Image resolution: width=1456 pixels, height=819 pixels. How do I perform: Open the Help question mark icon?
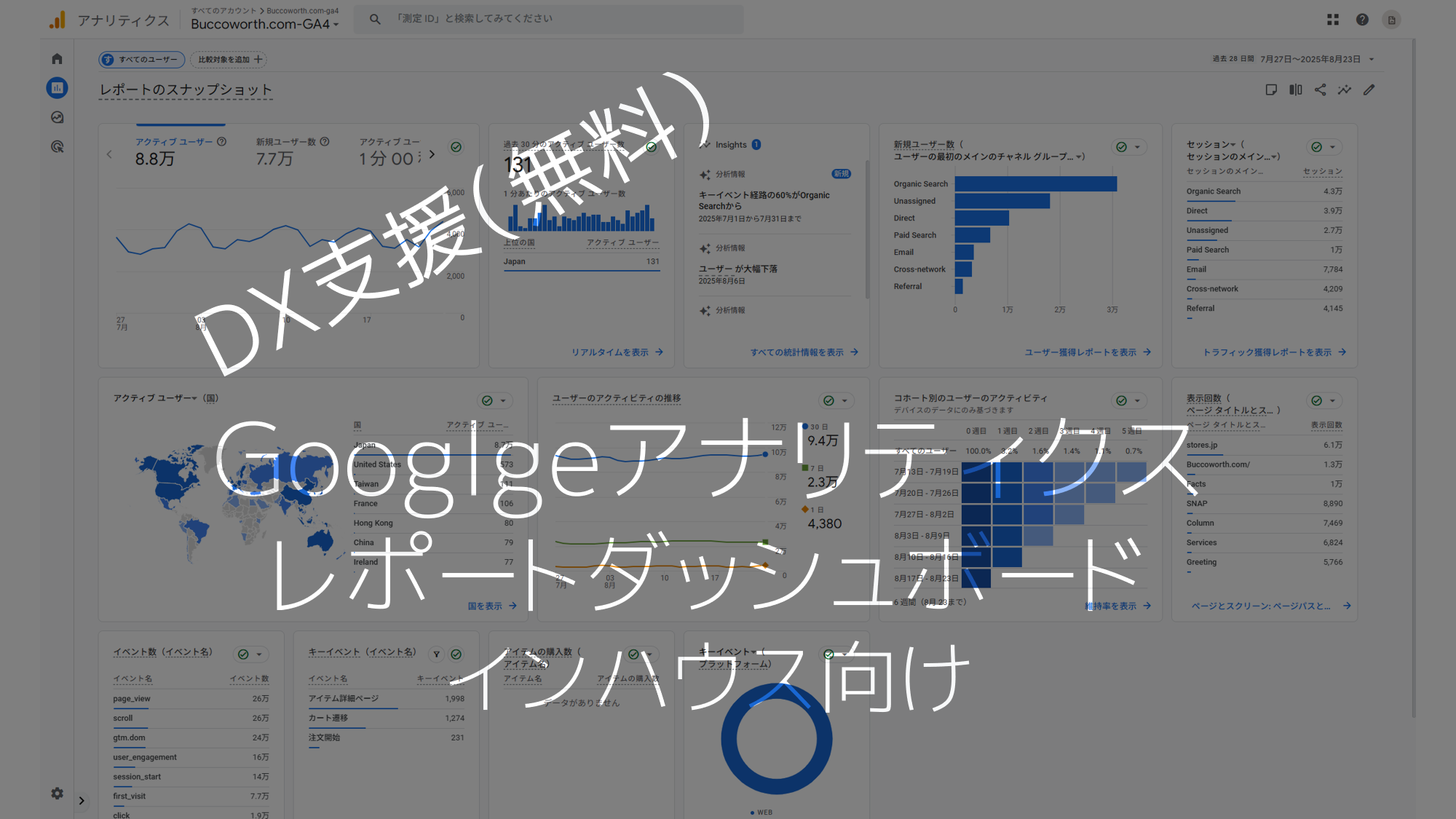1362,20
